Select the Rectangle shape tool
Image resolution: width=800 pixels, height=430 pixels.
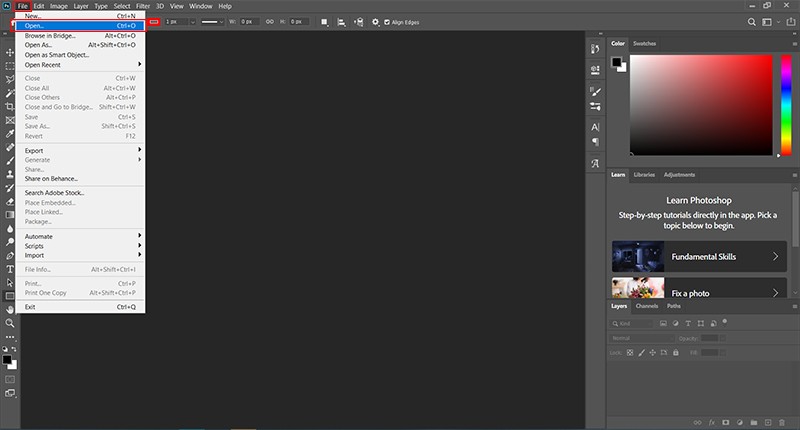(x=10, y=296)
